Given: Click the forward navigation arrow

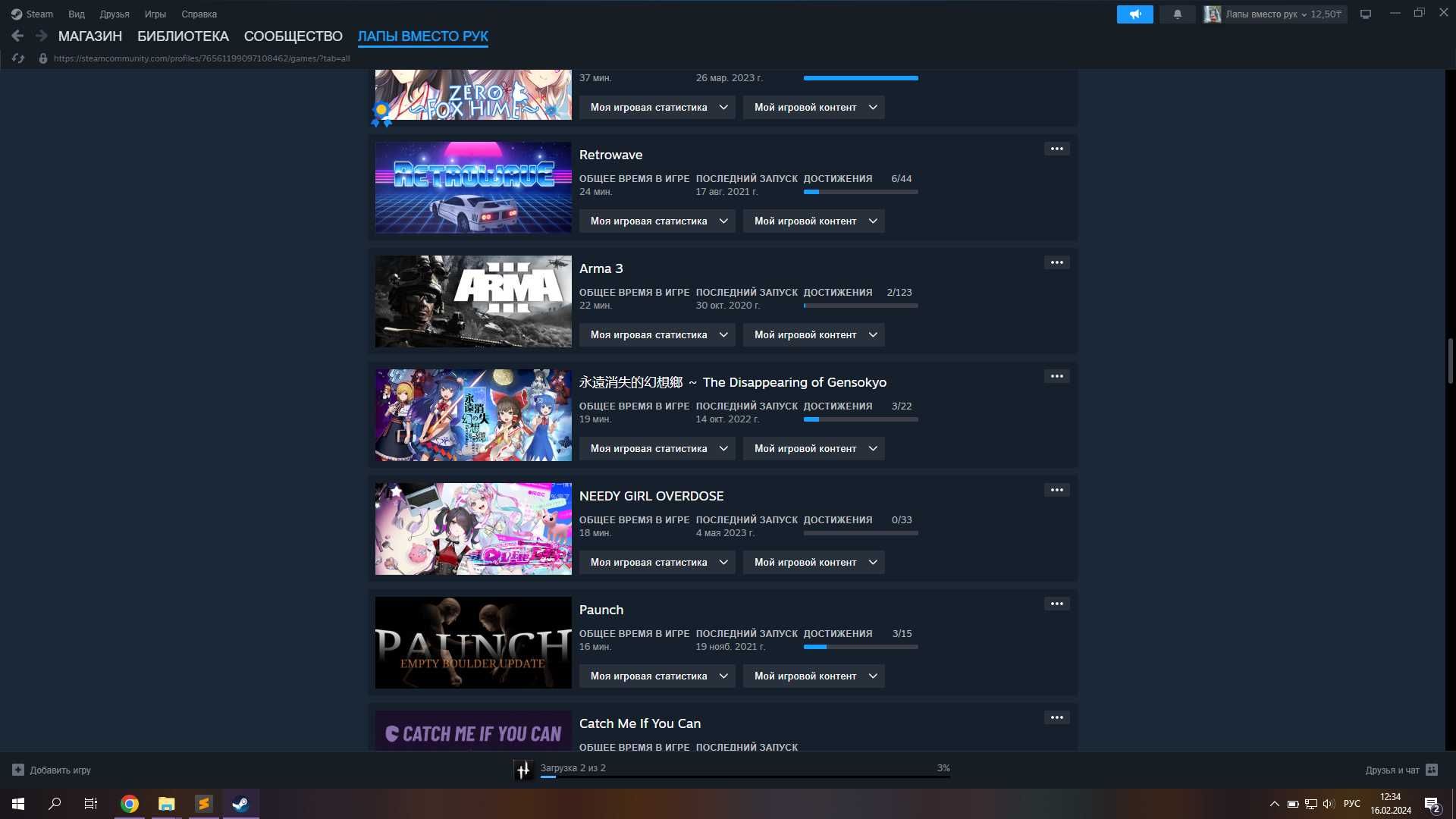Looking at the screenshot, I should click(42, 36).
